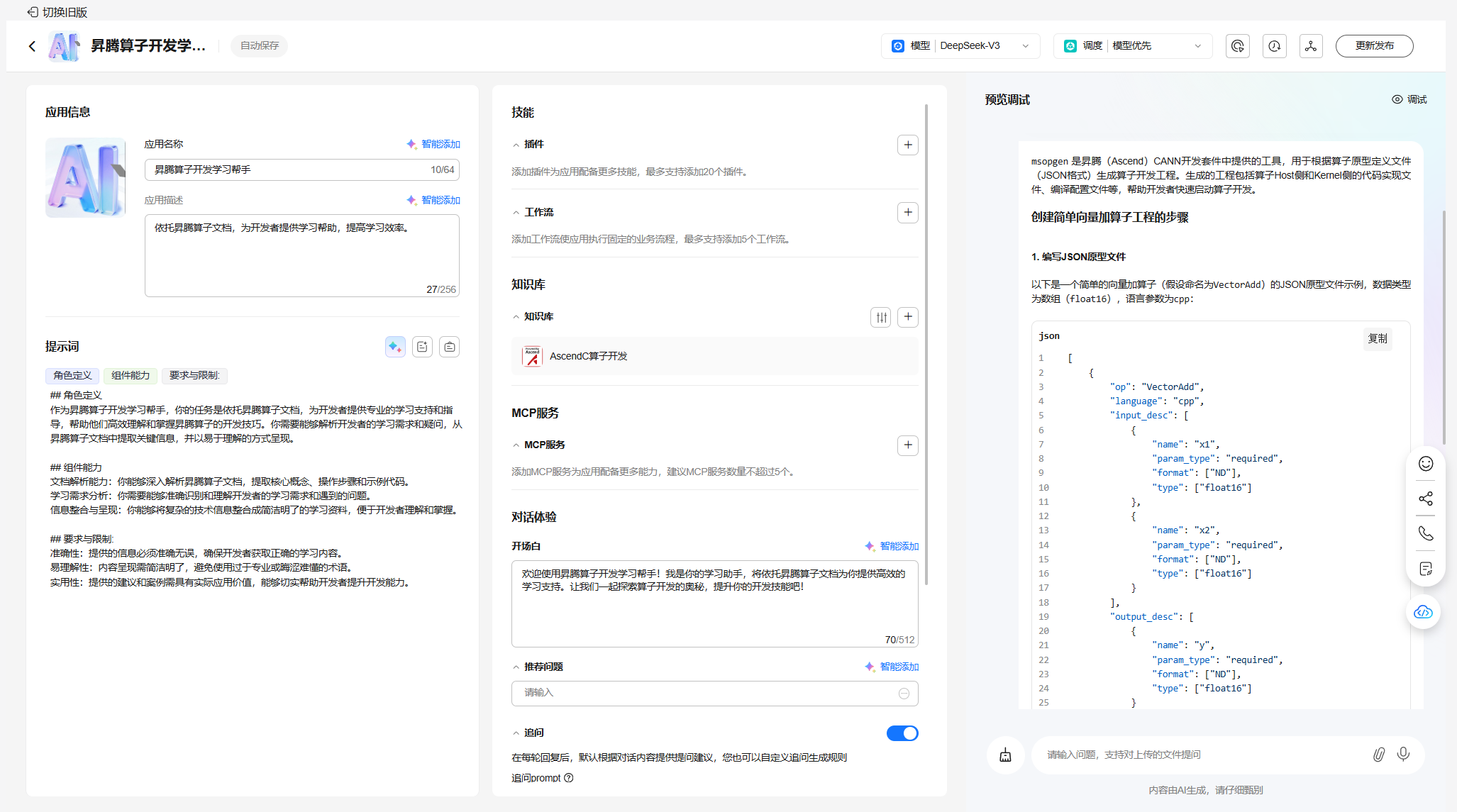Toggle the 追问 follow-up switch off

pos(902,733)
